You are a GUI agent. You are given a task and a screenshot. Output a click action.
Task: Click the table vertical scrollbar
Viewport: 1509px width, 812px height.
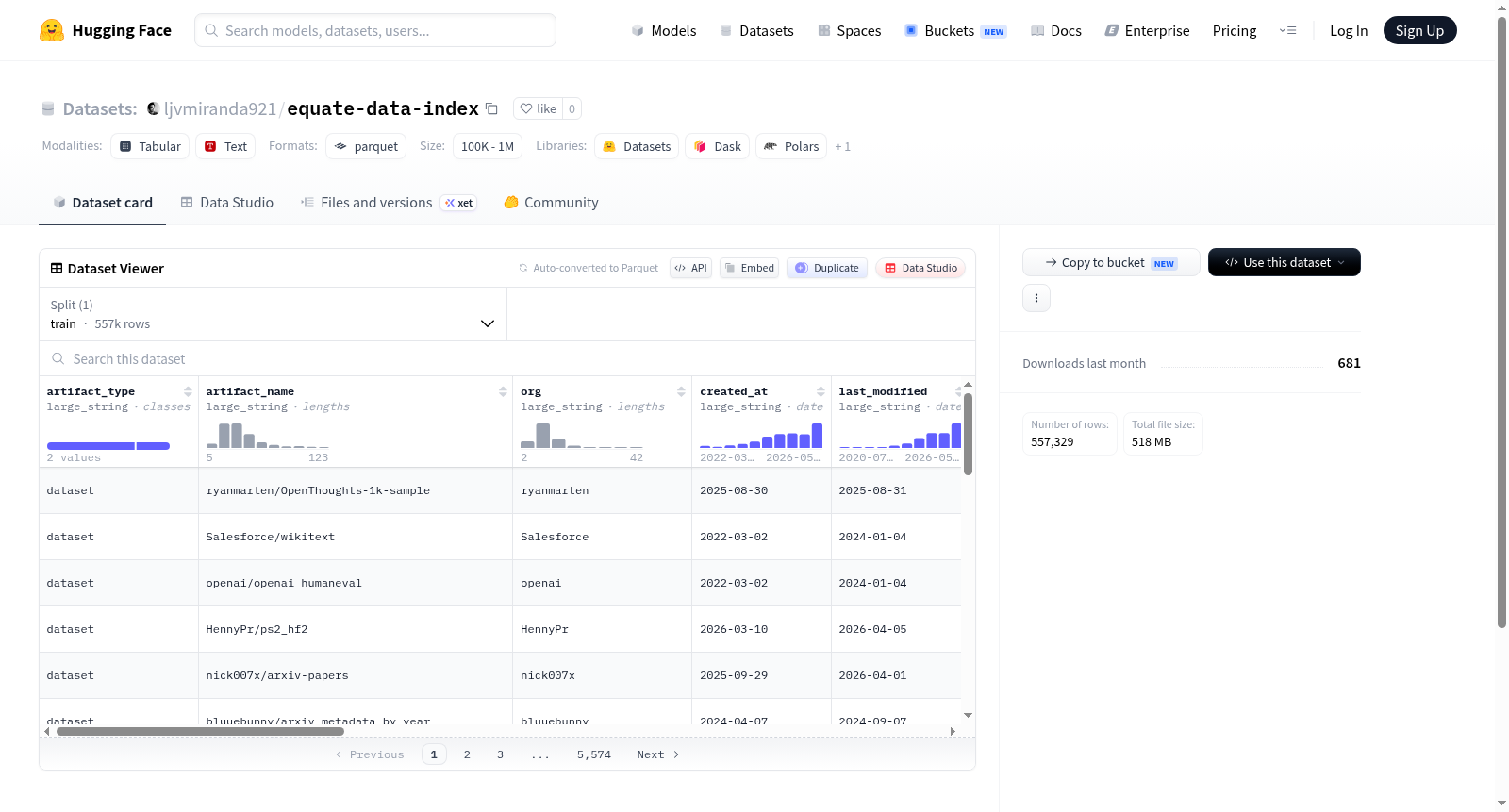(x=968, y=434)
